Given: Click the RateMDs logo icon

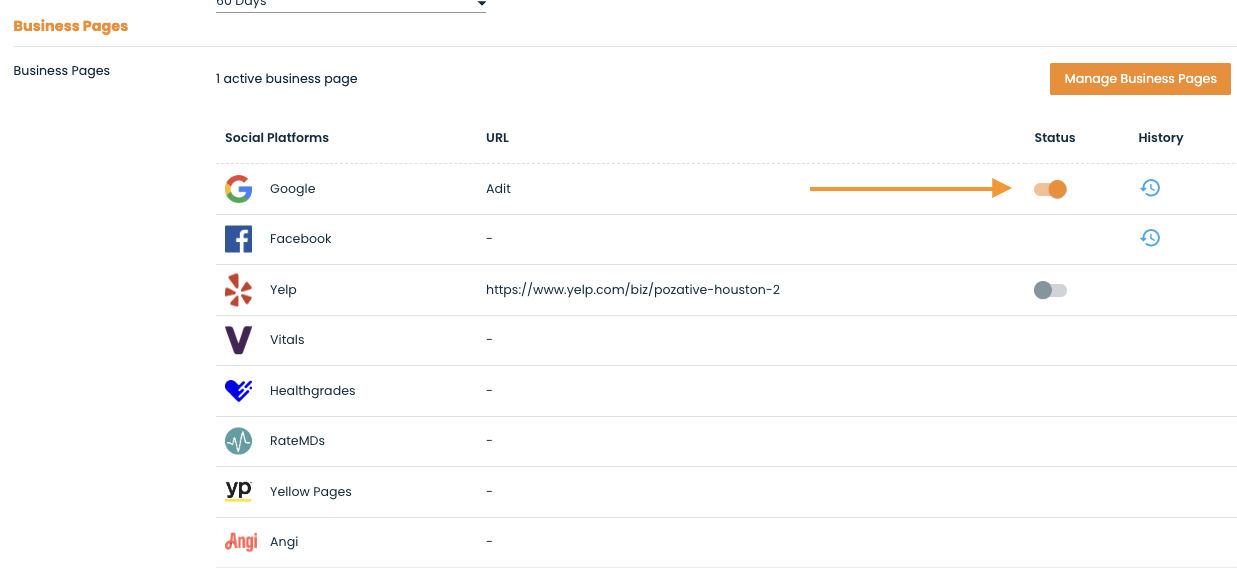Looking at the screenshot, I should tap(238, 441).
